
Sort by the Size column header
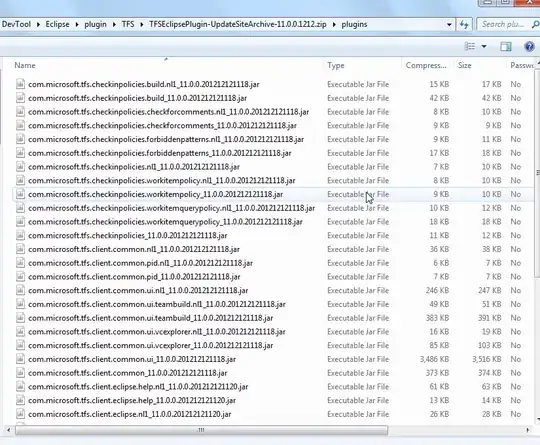point(464,65)
